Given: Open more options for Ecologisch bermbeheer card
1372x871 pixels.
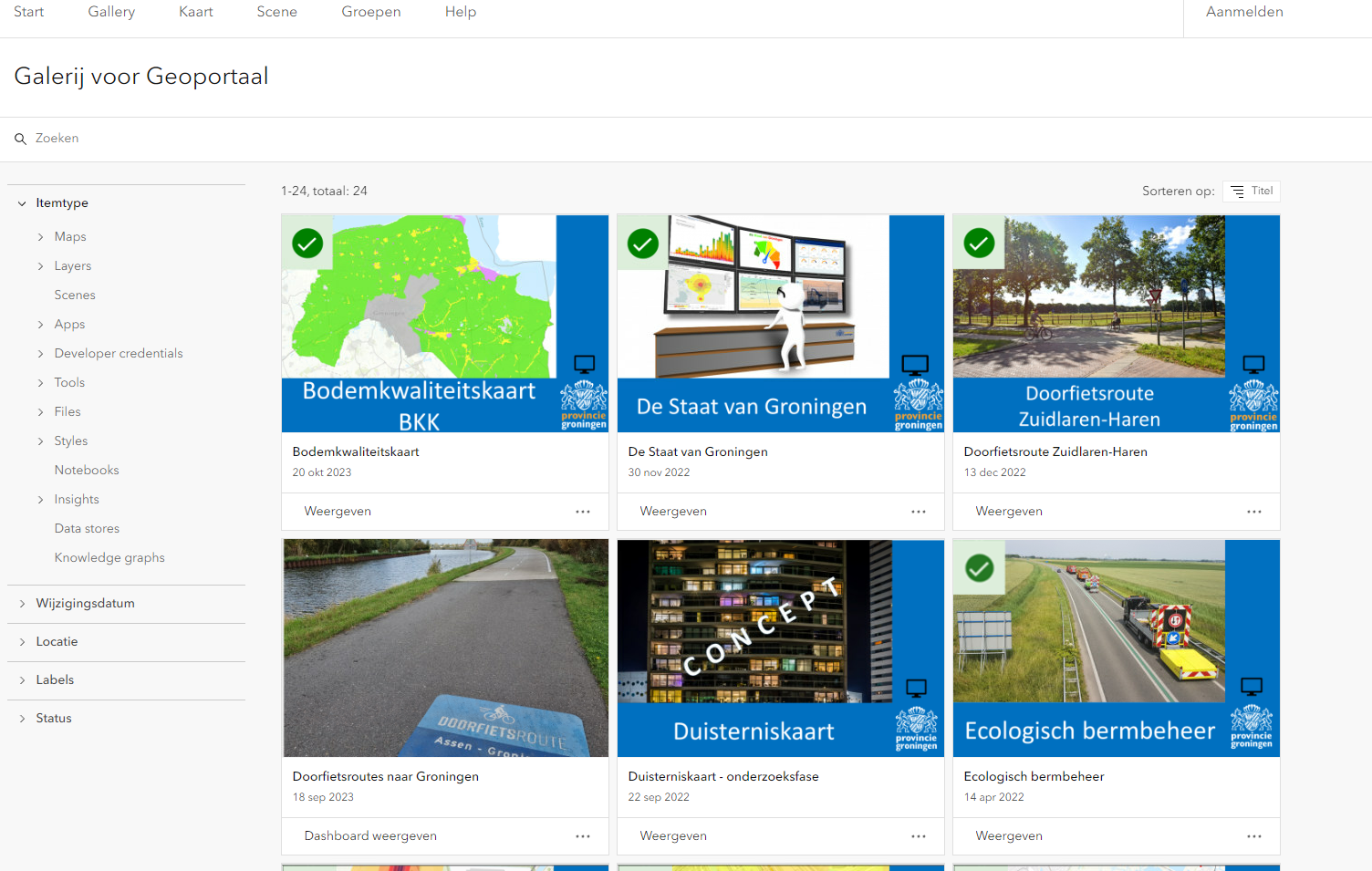Looking at the screenshot, I should point(1254,836).
